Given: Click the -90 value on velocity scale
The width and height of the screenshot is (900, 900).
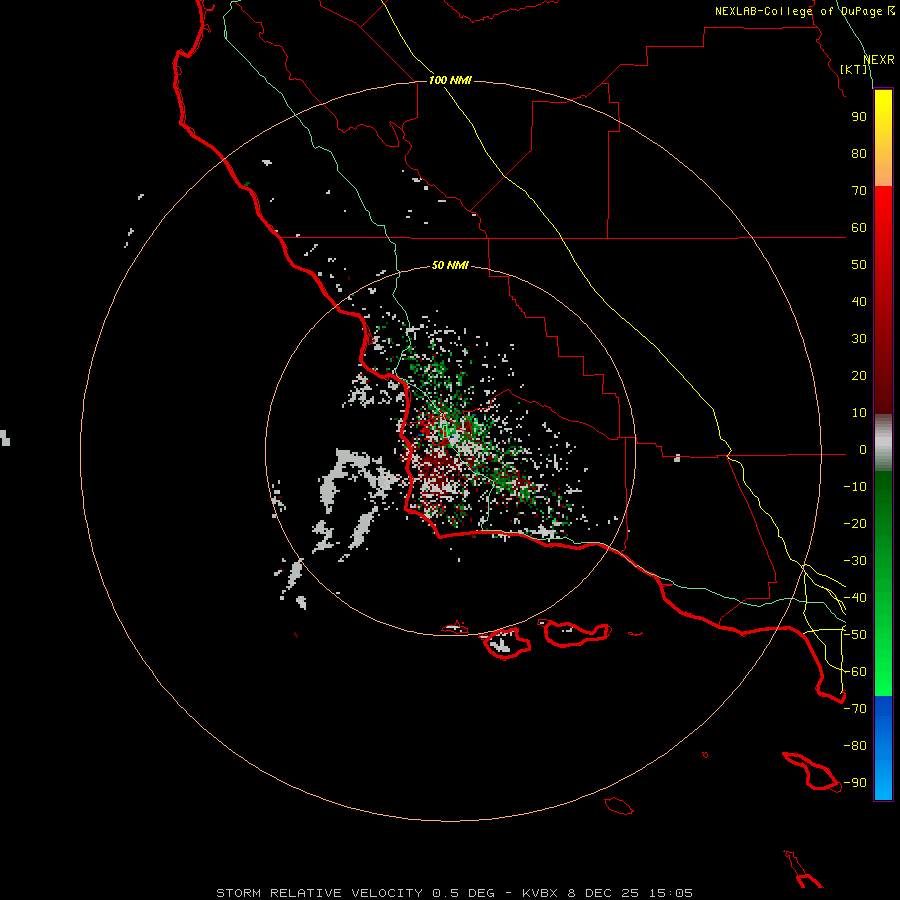Looking at the screenshot, I should (x=855, y=783).
